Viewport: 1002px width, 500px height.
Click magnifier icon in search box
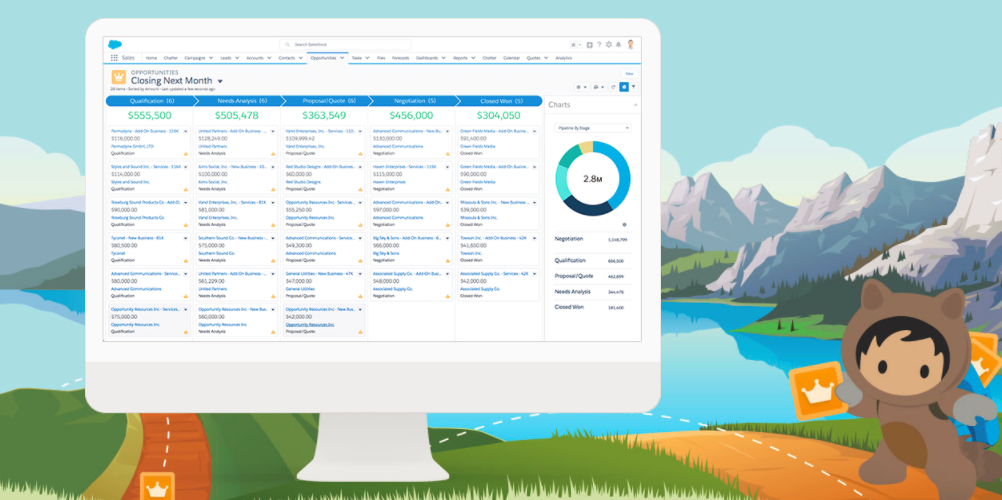[289, 45]
